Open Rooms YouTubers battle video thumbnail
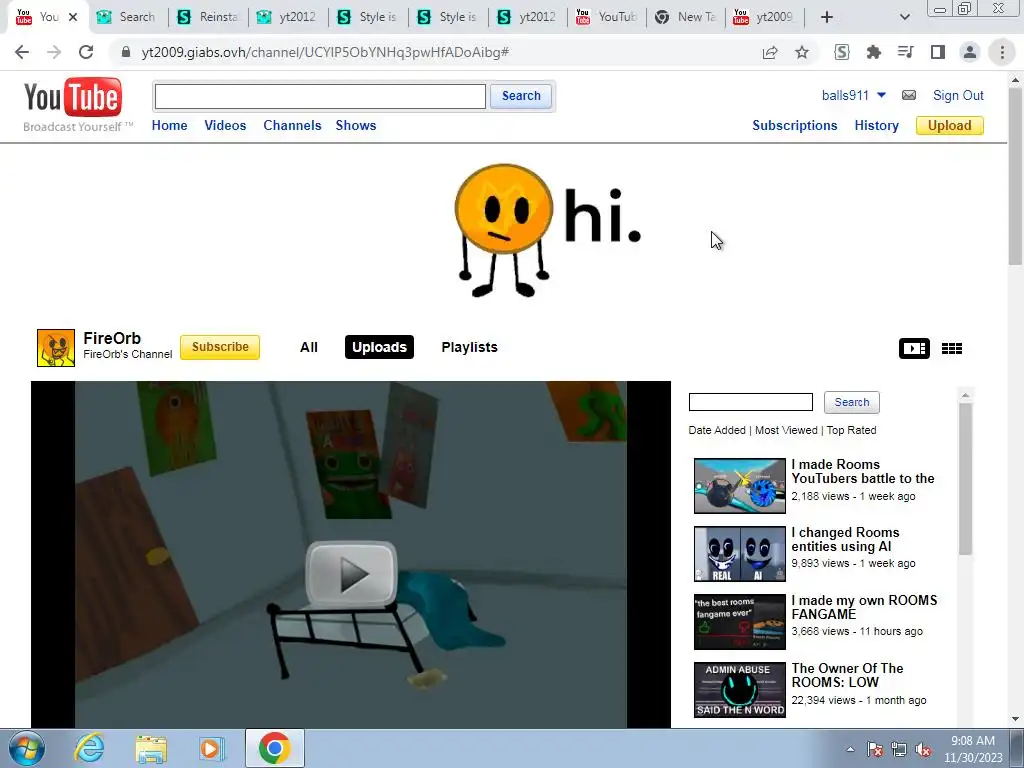 click(x=740, y=486)
